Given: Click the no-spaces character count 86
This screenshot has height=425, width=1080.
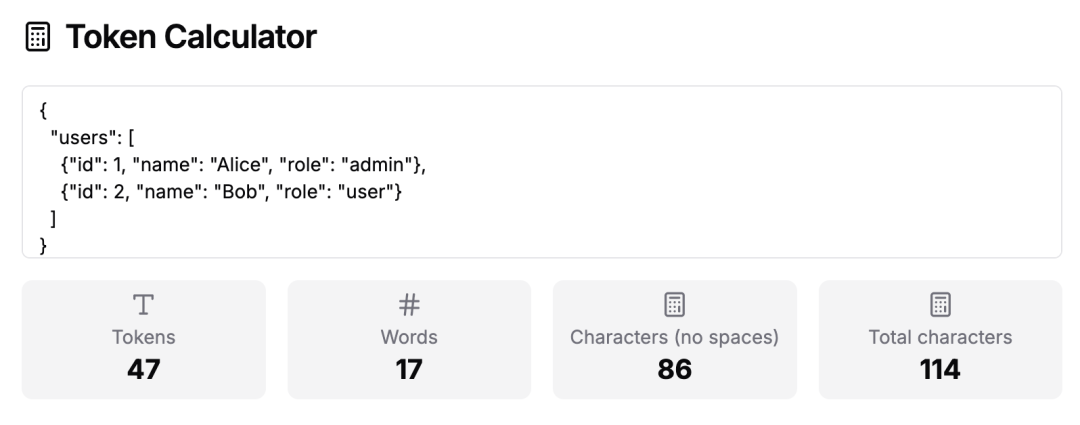Looking at the screenshot, I should [675, 370].
